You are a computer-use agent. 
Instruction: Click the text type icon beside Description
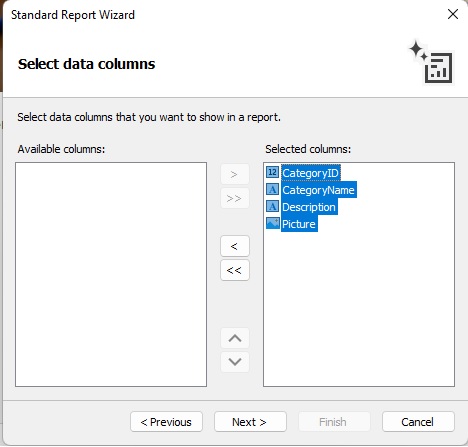272,206
